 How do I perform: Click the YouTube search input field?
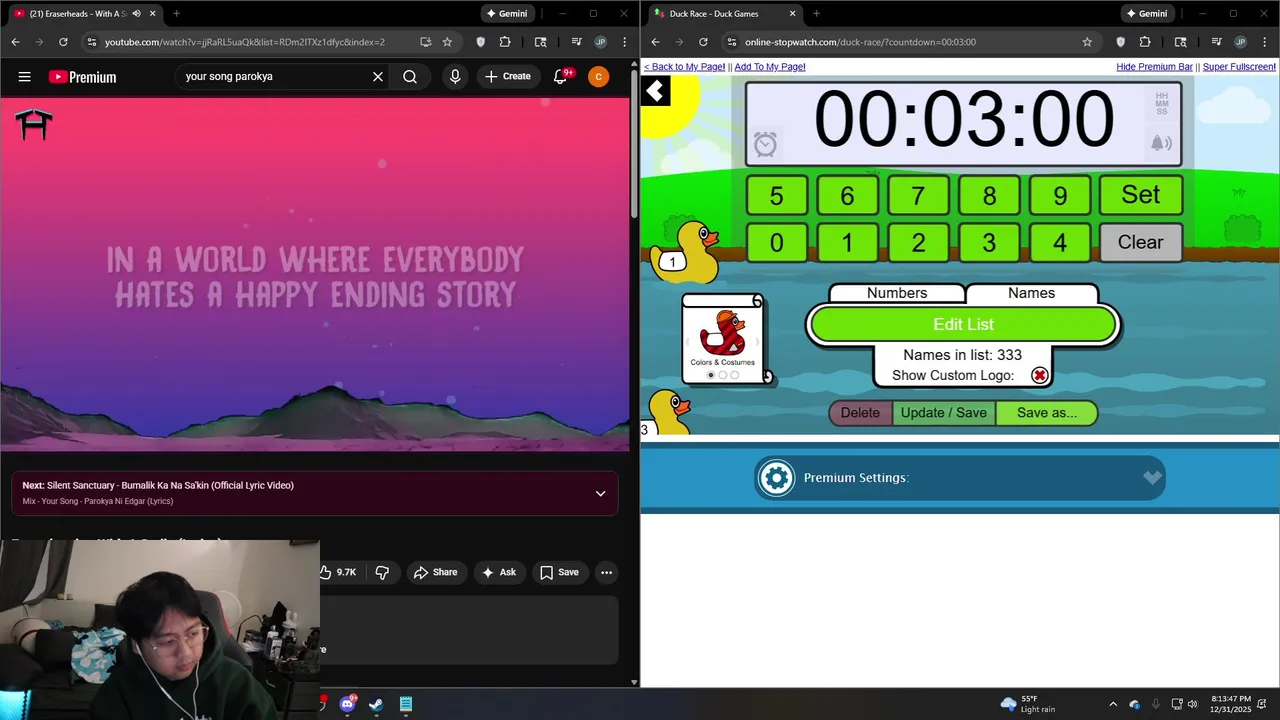pyautogui.click(x=272, y=77)
